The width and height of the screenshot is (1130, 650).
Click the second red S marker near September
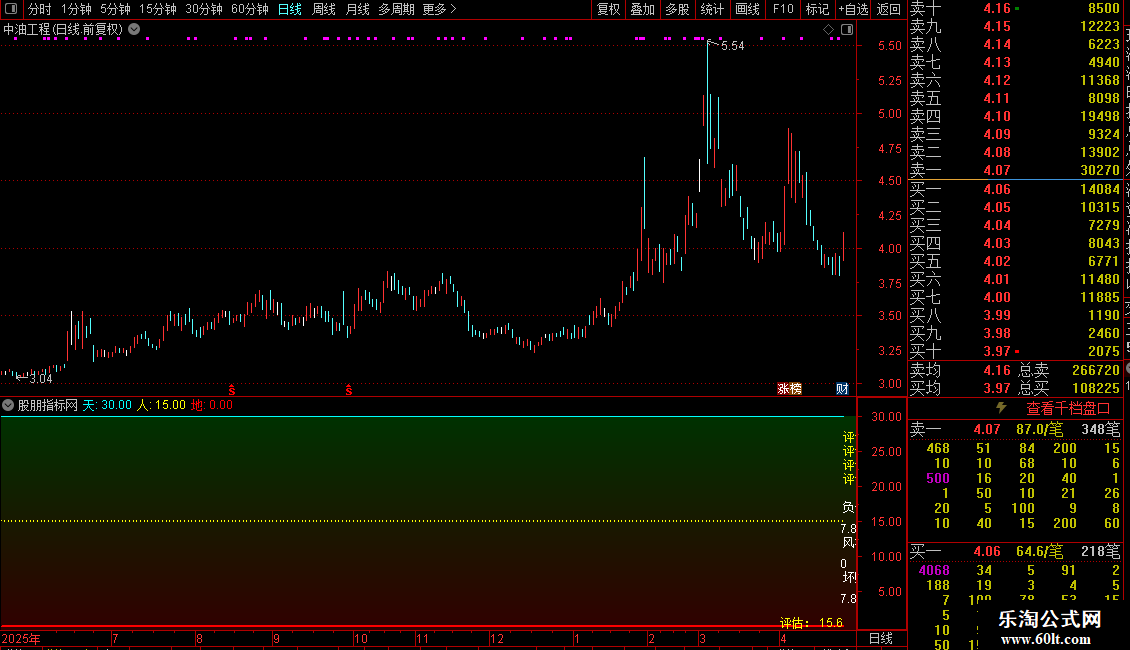tap(349, 390)
